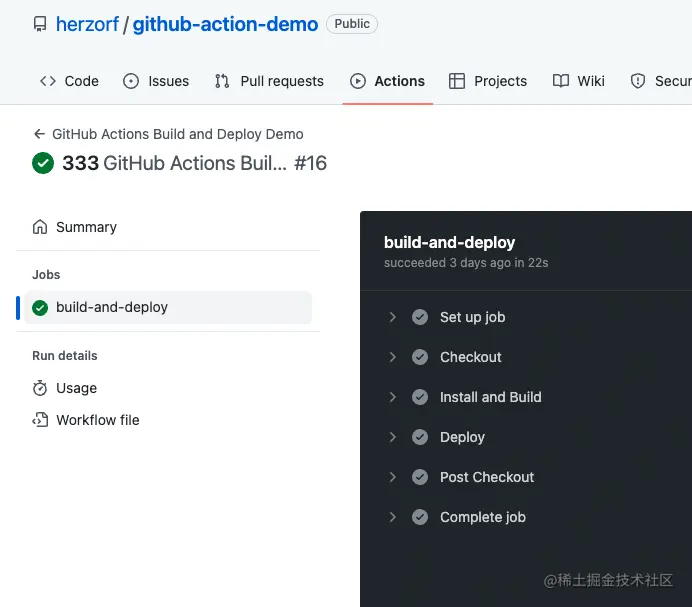Click the status check on Deploy step
The width and height of the screenshot is (692, 607).
420,437
